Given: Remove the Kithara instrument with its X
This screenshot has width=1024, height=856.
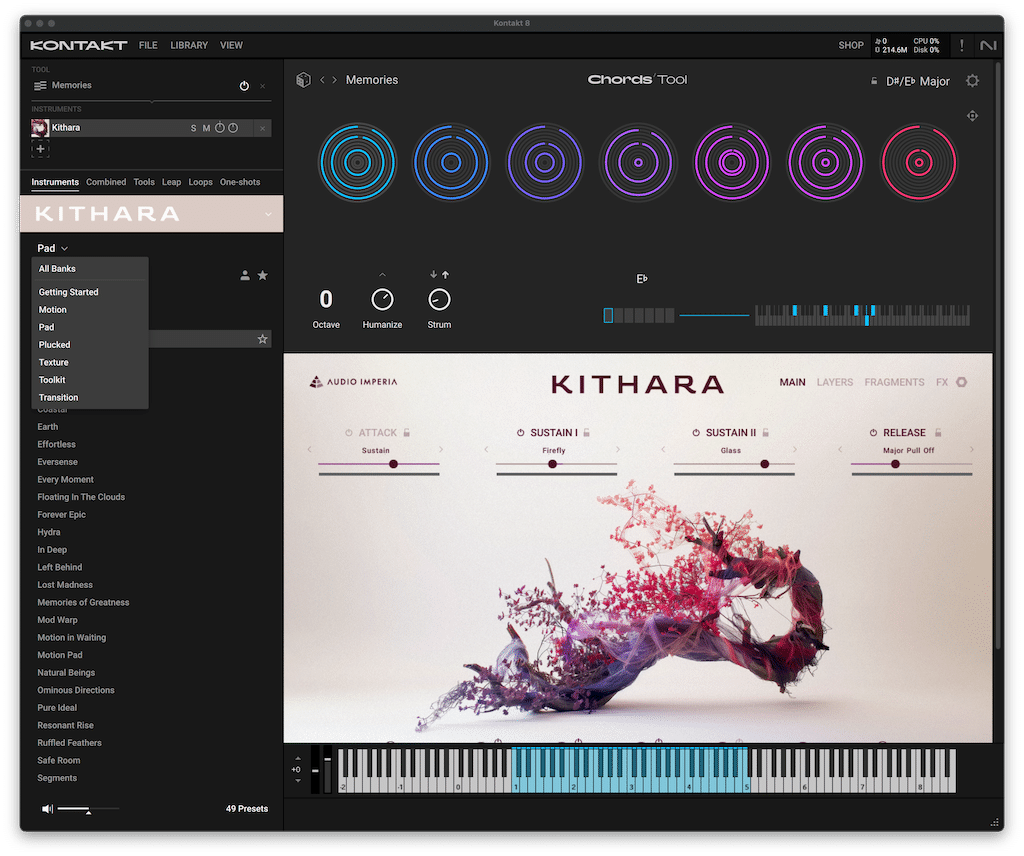Looking at the screenshot, I should coord(263,128).
